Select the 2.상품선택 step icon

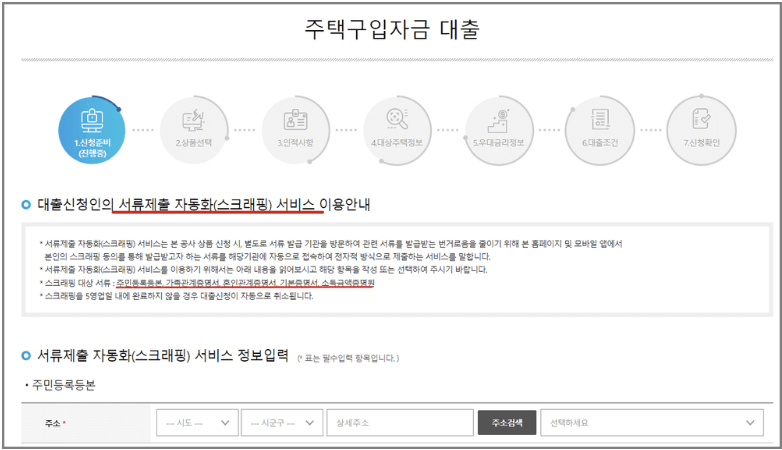point(194,130)
